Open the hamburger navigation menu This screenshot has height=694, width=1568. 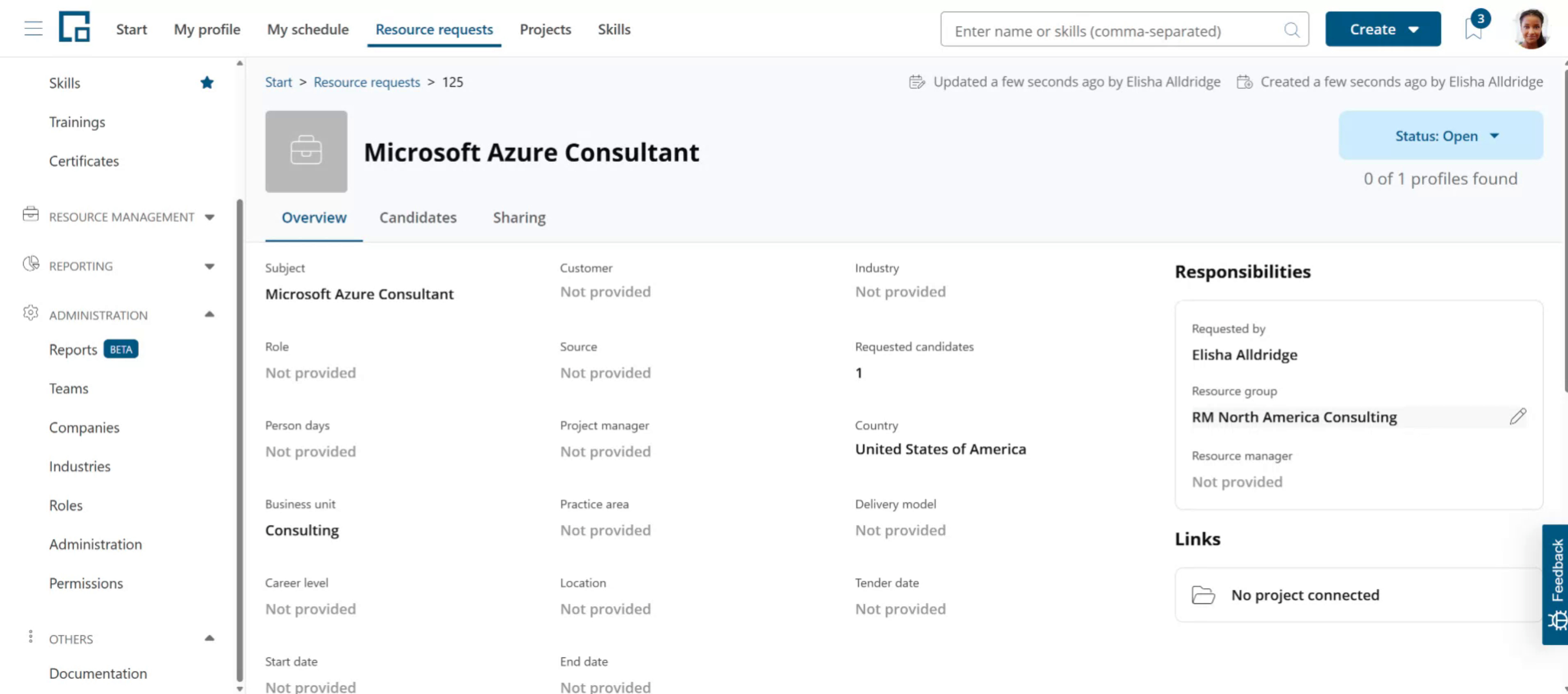tap(34, 29)
